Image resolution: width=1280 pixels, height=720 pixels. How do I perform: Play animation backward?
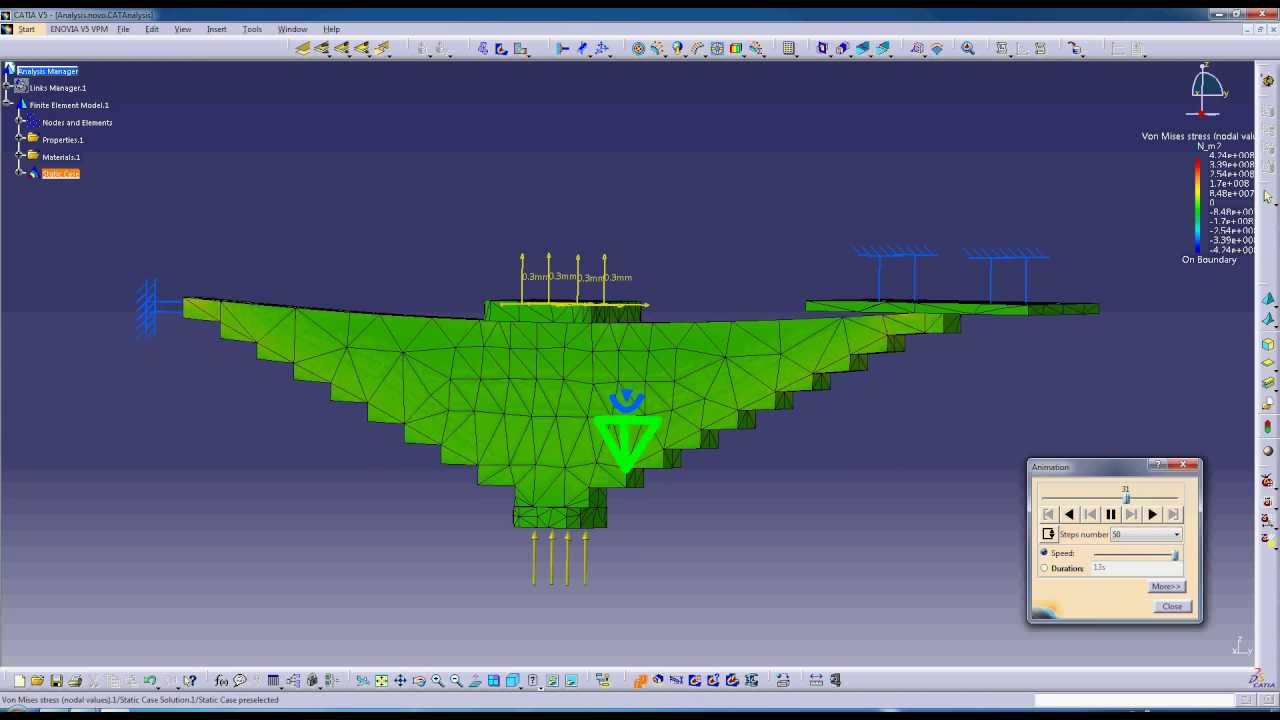point(1069,514)
